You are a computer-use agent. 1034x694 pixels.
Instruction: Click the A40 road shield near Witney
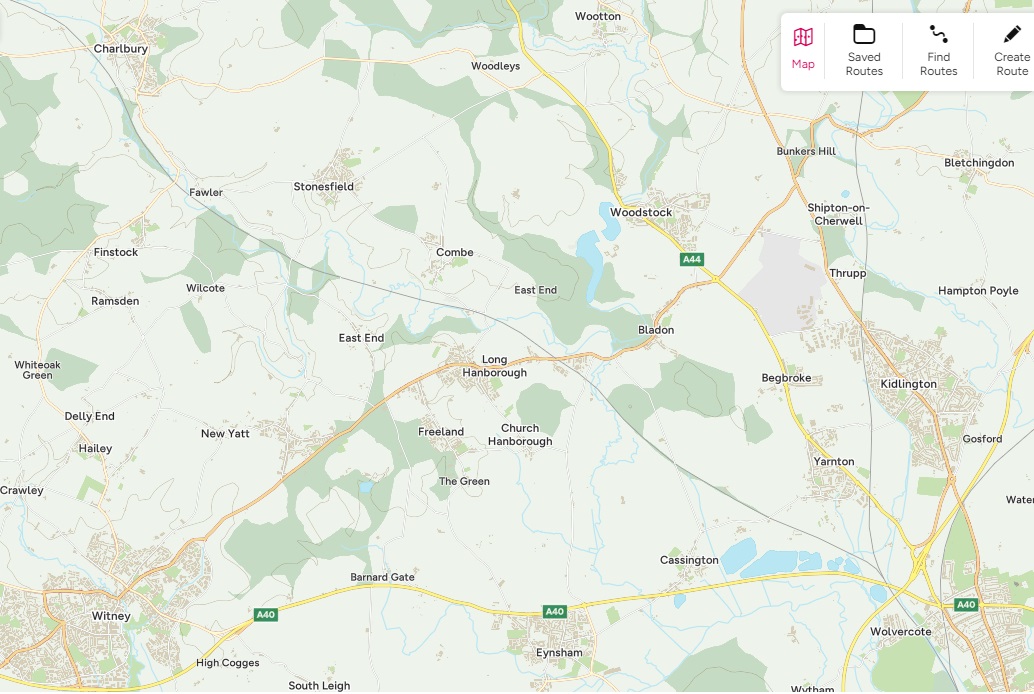coord(266,615)
